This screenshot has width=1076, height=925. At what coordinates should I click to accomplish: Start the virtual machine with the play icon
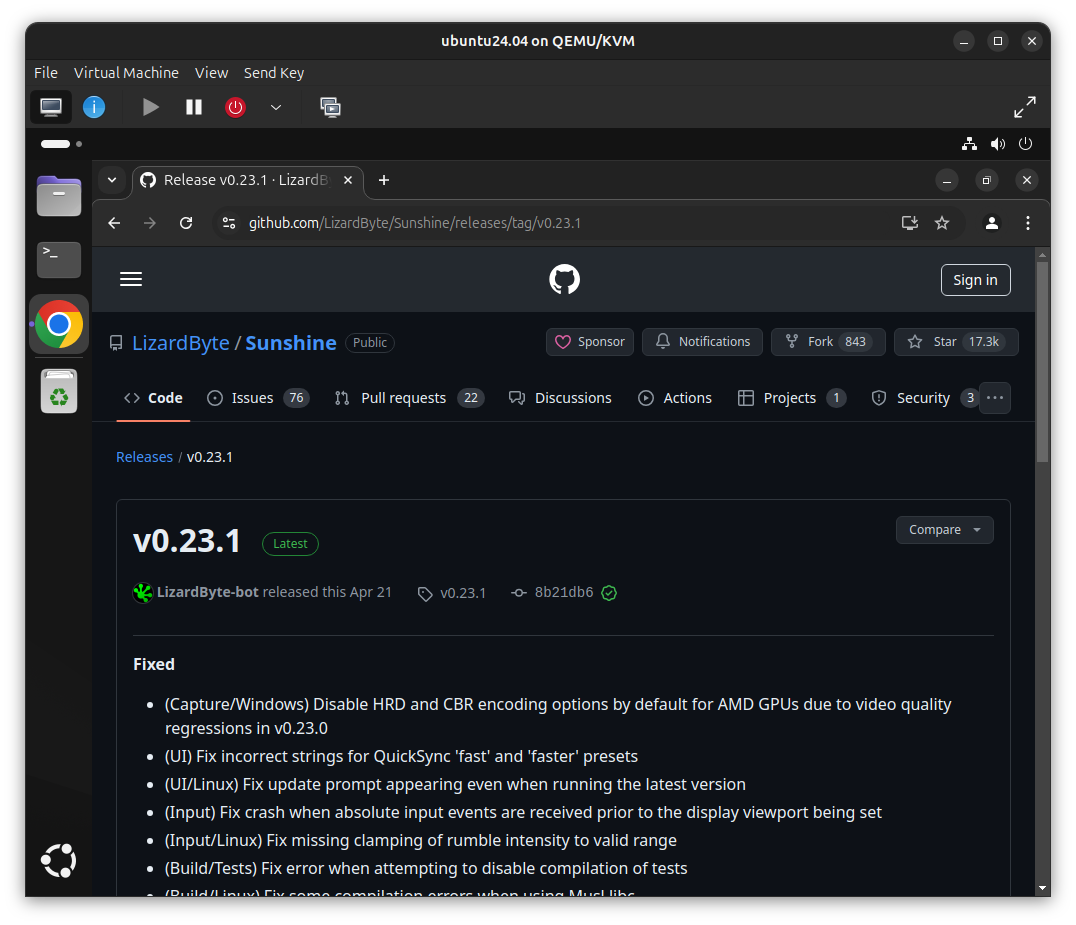[x=150, y=107]
